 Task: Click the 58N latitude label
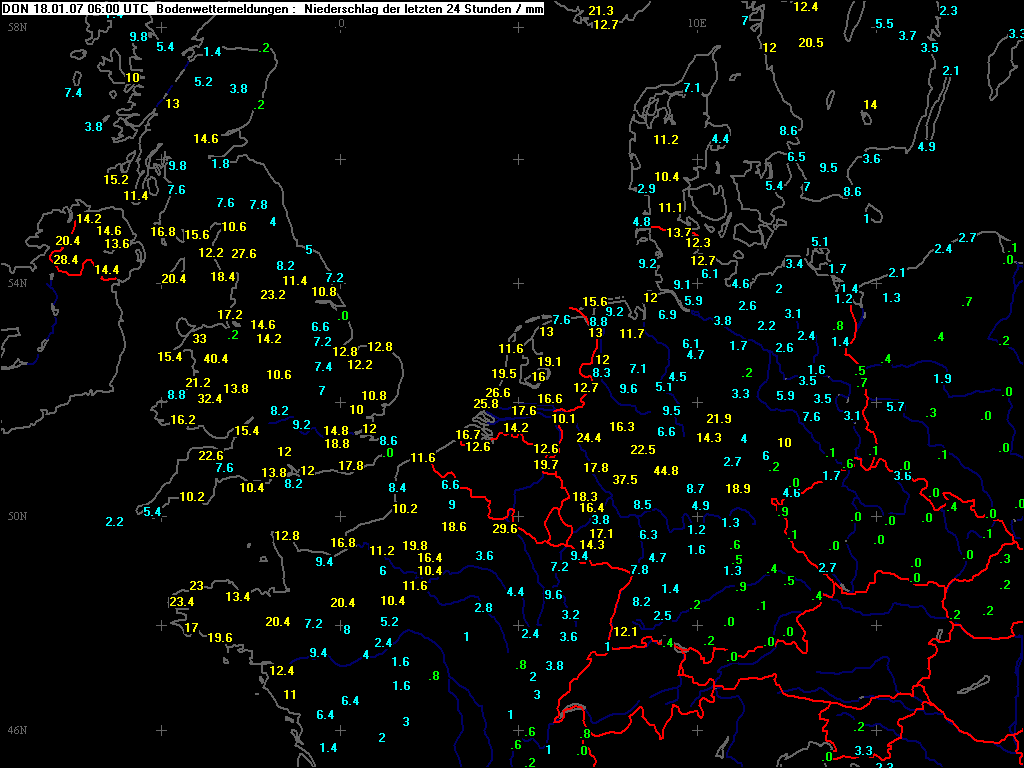(17, 27)
